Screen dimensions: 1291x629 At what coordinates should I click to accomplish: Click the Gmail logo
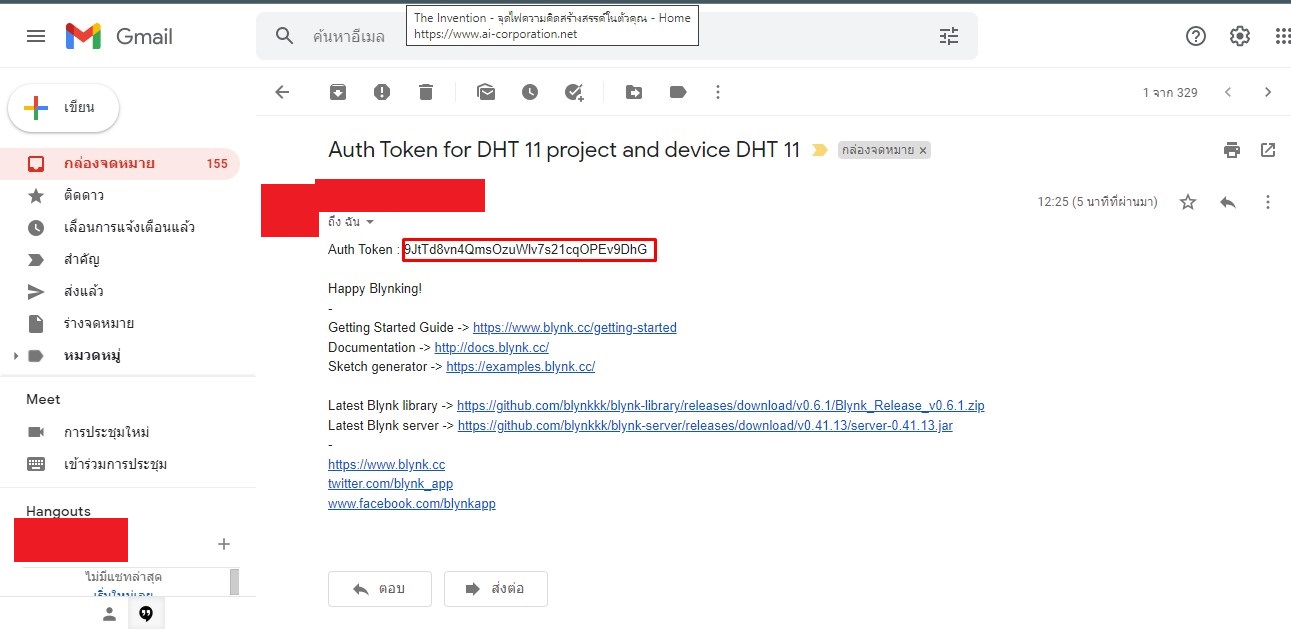[x=119, y=36]
